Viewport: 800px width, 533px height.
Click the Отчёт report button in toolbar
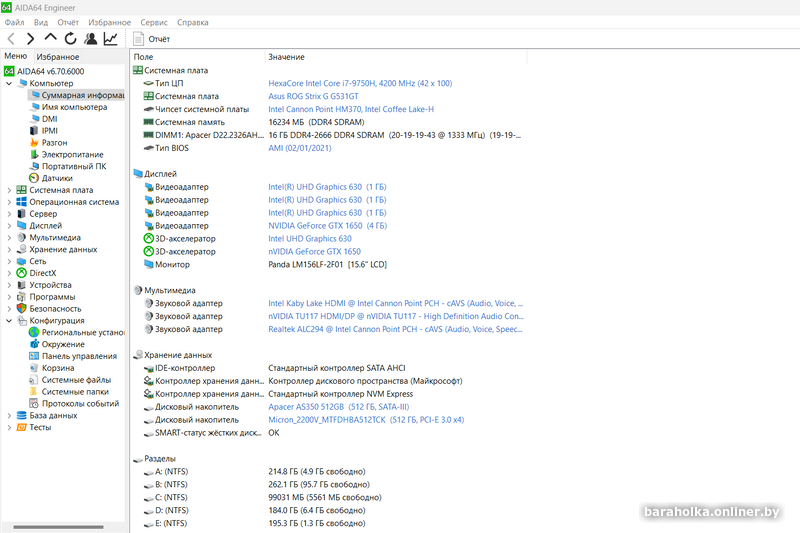(151, 39)
